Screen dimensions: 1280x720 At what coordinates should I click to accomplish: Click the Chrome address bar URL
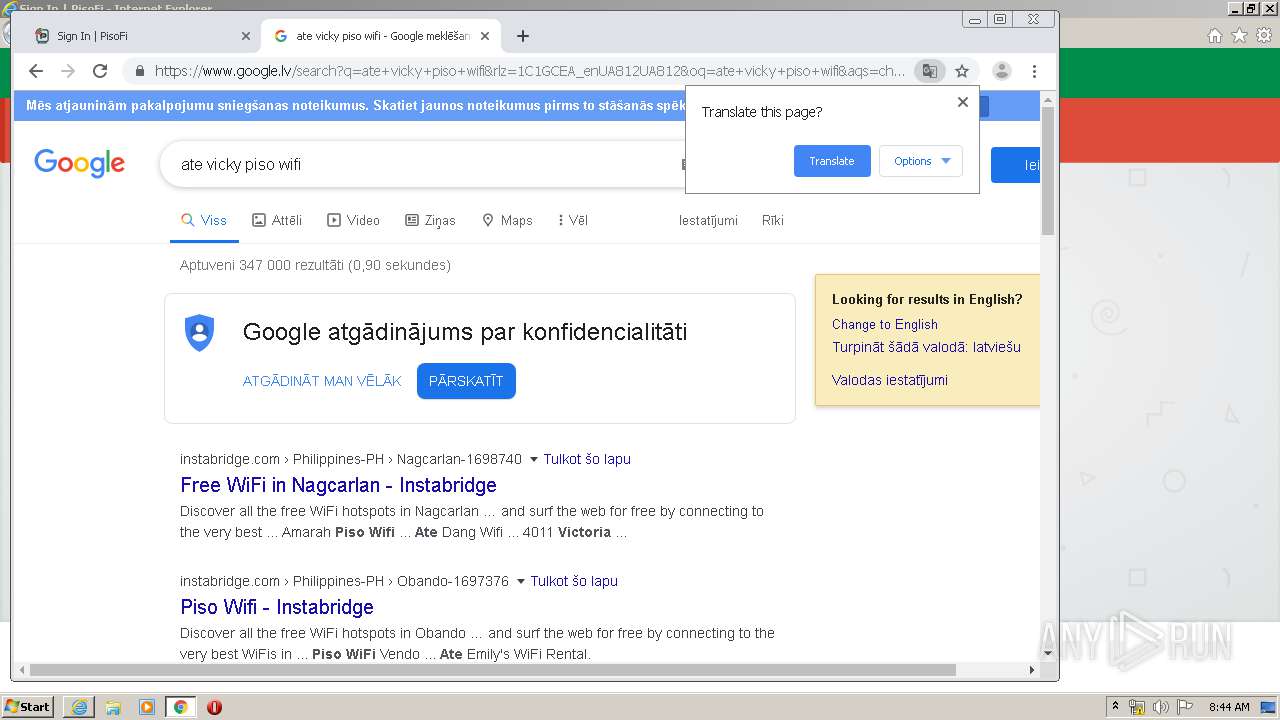pyautogui.click(x=530, y=71)
